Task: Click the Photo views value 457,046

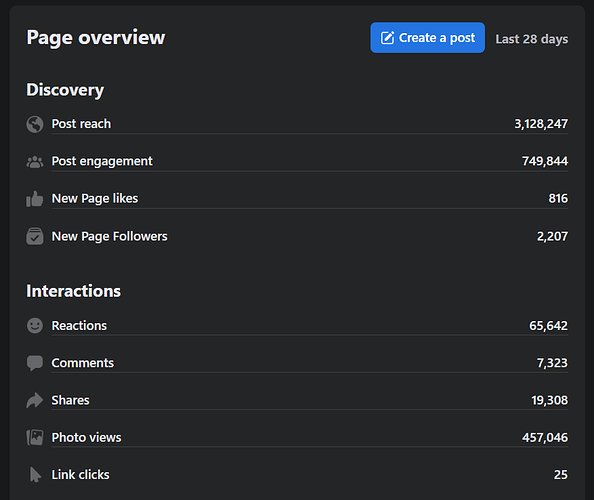Action: coord(545,438)
